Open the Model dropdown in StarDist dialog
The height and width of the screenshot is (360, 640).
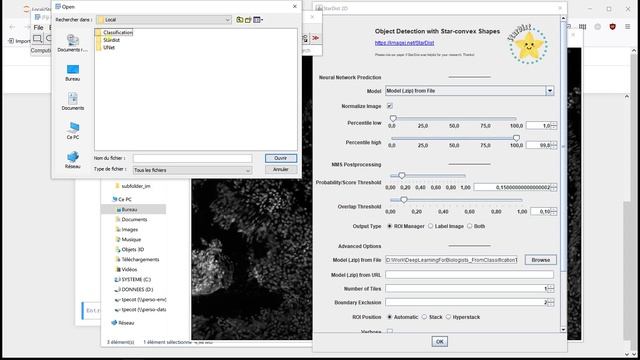(550, 91)
